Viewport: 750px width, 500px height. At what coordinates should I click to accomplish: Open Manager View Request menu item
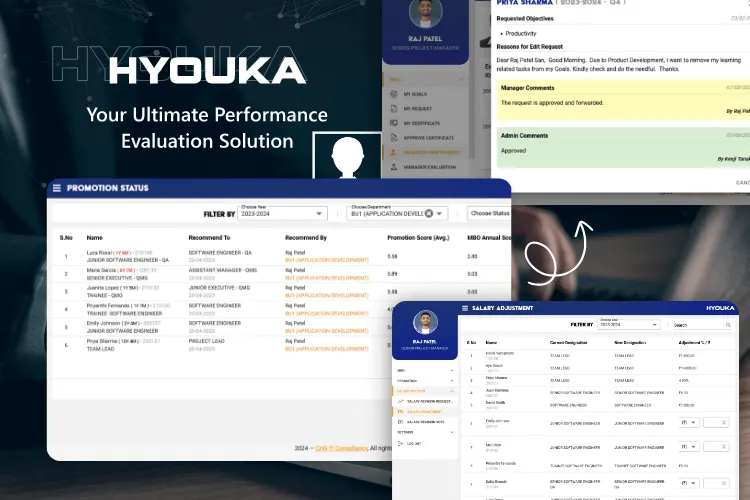(x=431, y=153)
